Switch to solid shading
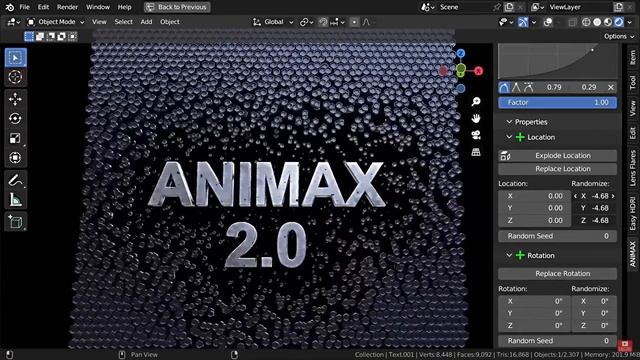The height and width of the screenshot is (360, 640). point(597,22)
